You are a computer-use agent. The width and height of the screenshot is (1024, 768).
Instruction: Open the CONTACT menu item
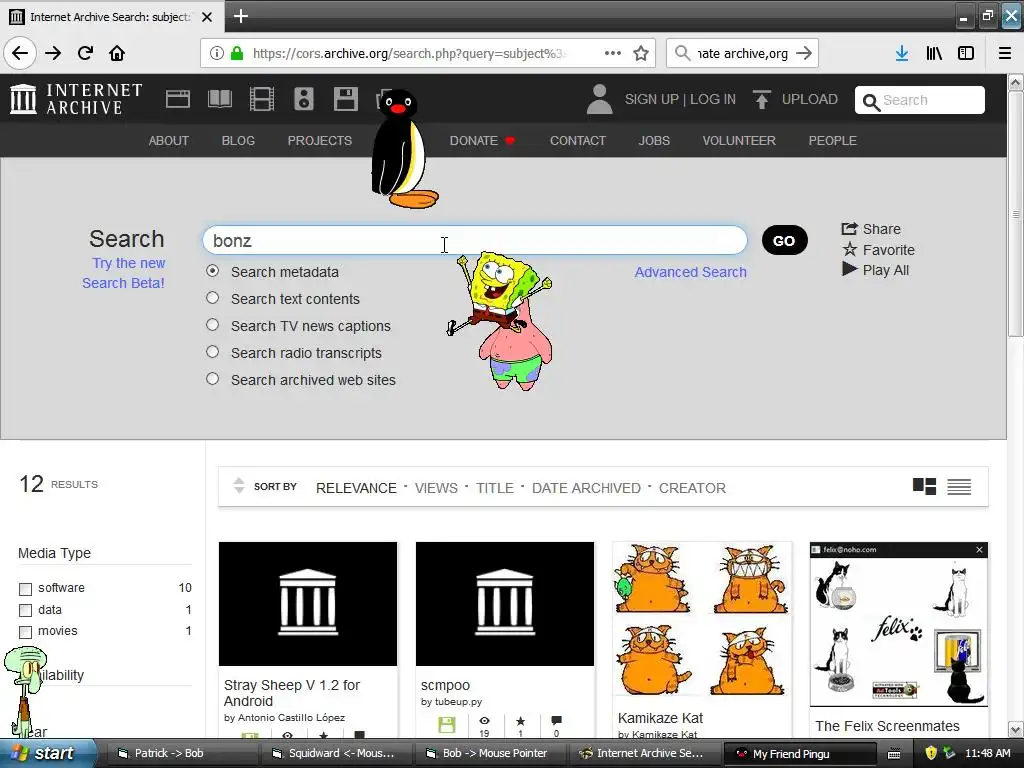(577, 140)
